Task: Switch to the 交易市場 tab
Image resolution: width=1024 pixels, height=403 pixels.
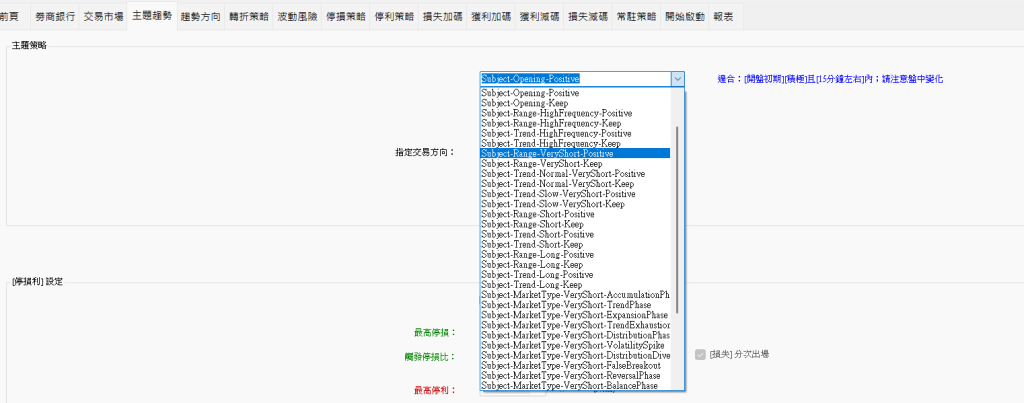Action: click(103, 17)
